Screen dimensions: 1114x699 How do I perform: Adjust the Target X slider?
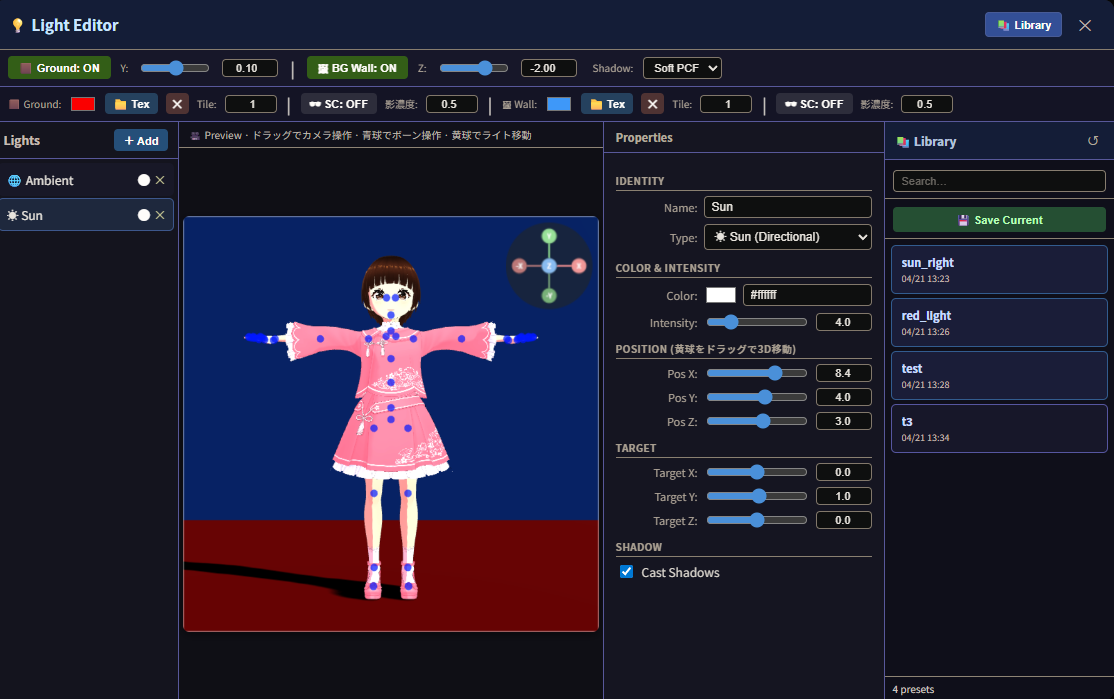[x=757, y=472]
